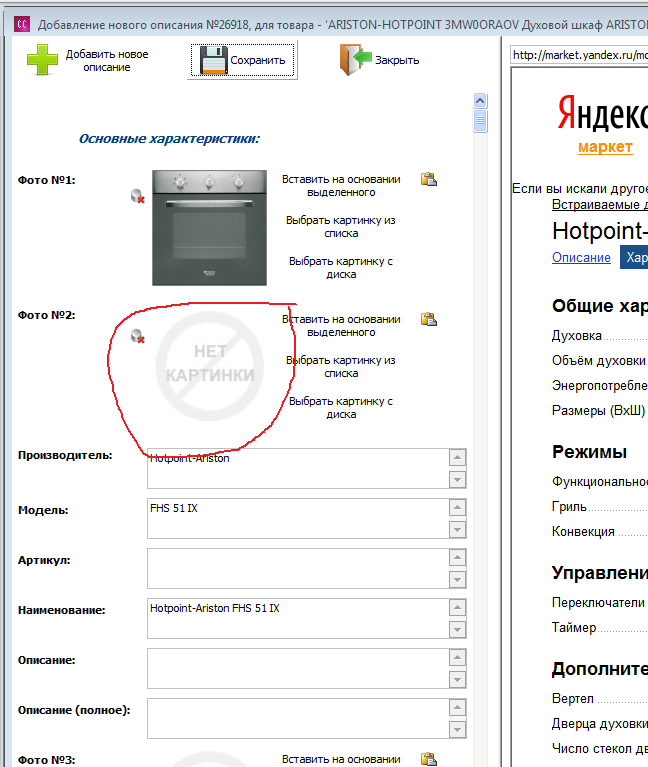Click Выбрать картинку из списка for Фото №1

[341, 226]
